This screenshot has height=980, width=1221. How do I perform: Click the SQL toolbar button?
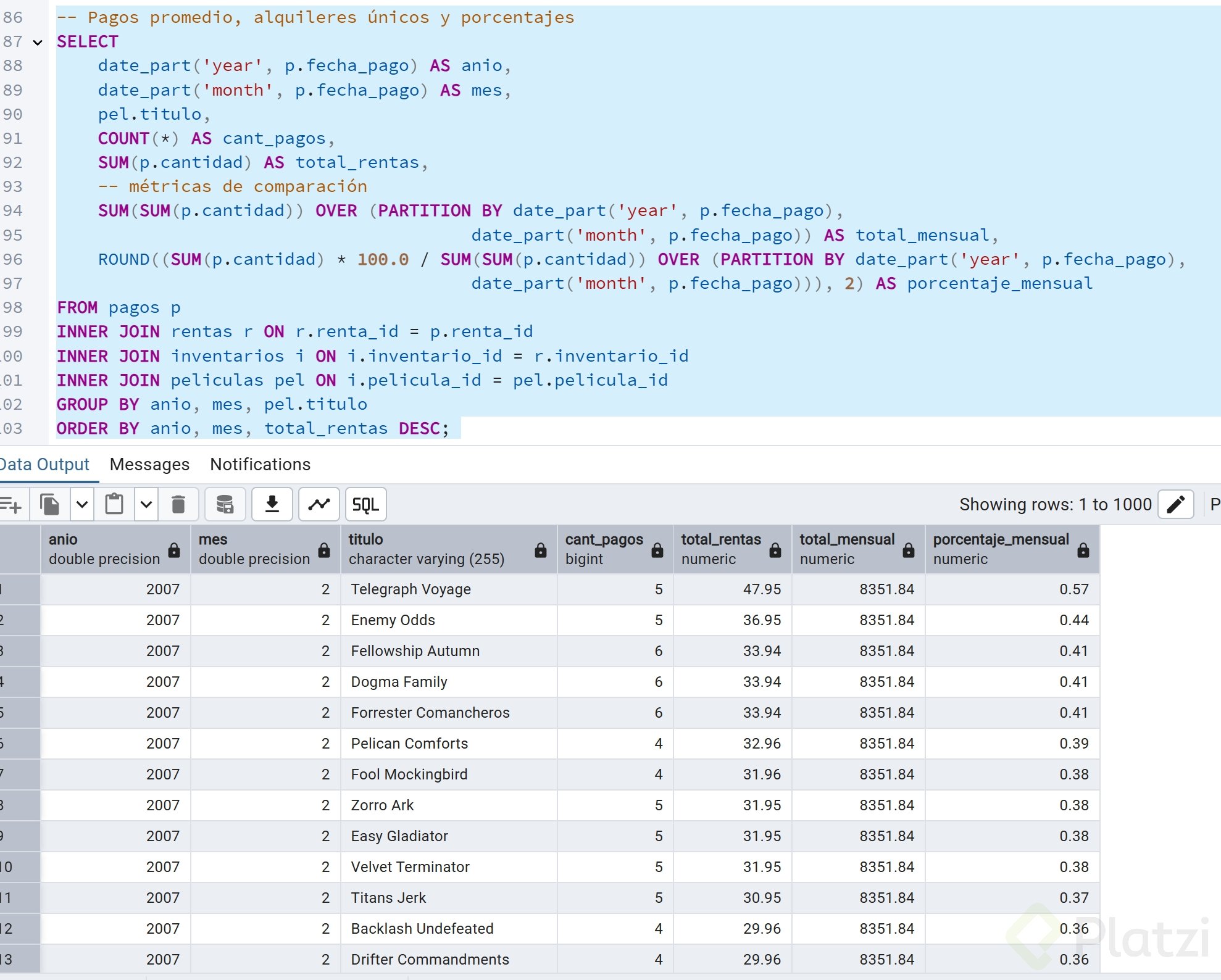(365, 505)
